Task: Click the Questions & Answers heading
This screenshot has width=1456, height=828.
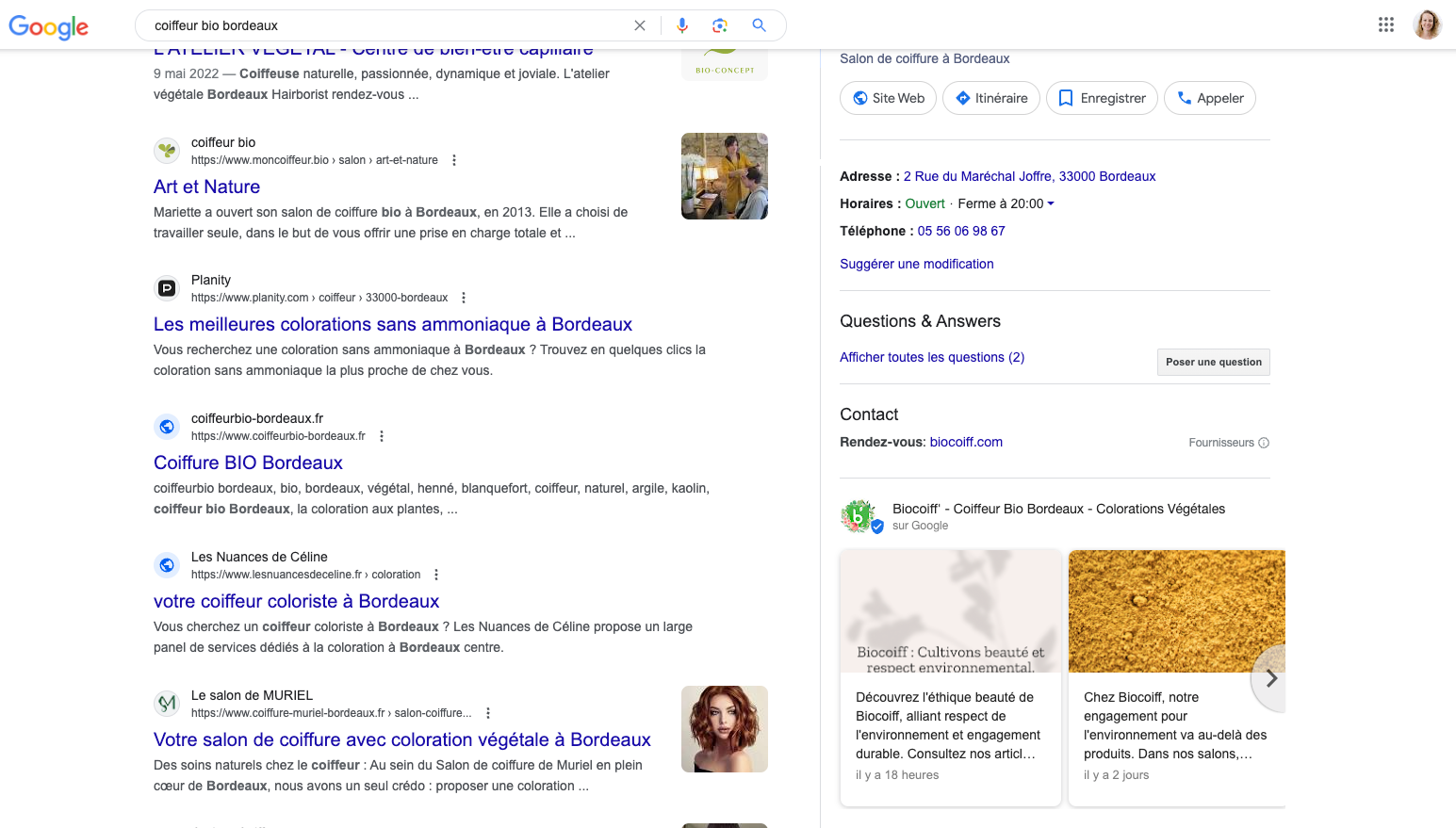Action: coord(920,321)
